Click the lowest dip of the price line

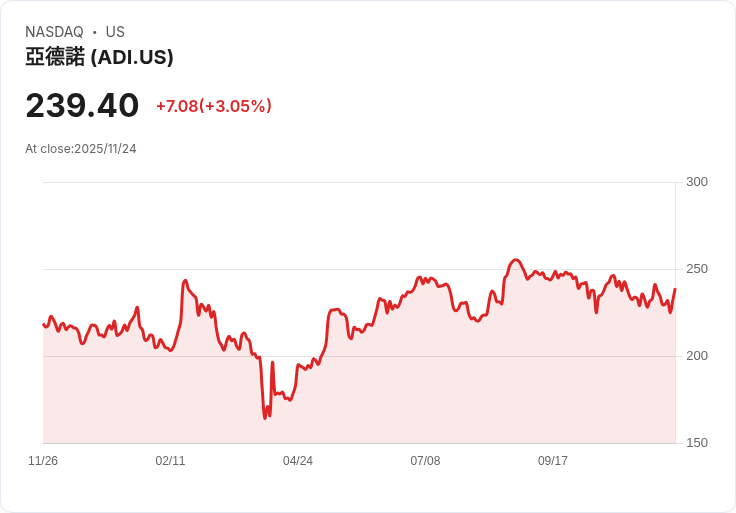[x=265, y=418]
